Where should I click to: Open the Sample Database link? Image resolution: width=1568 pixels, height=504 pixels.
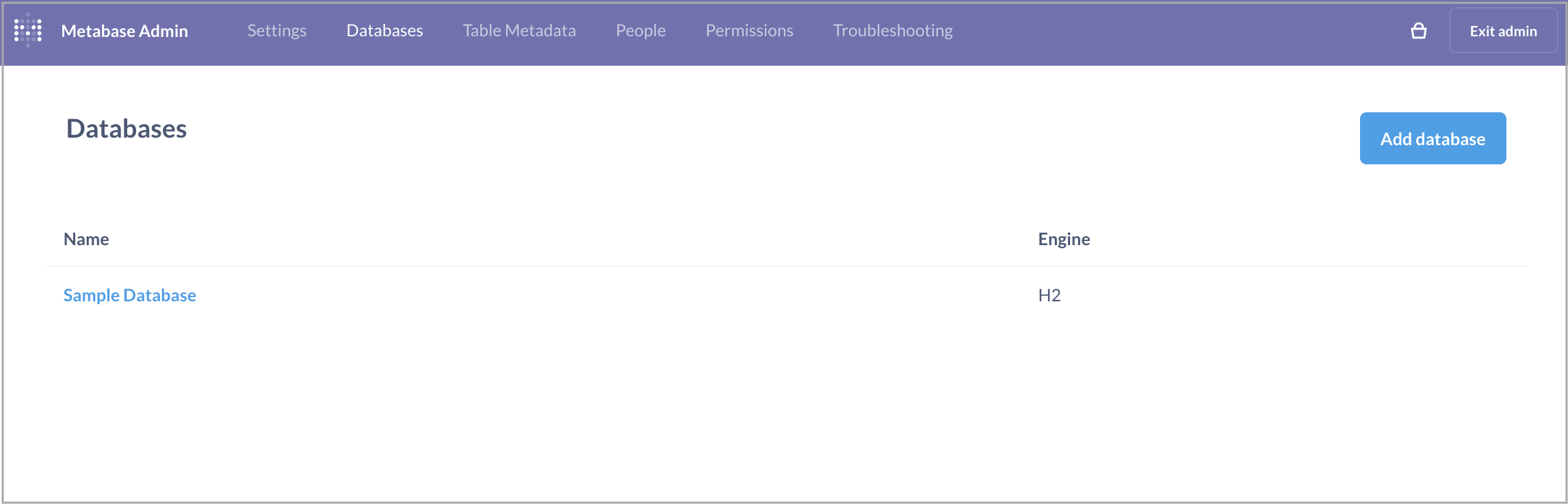click(x=130, y=295)
